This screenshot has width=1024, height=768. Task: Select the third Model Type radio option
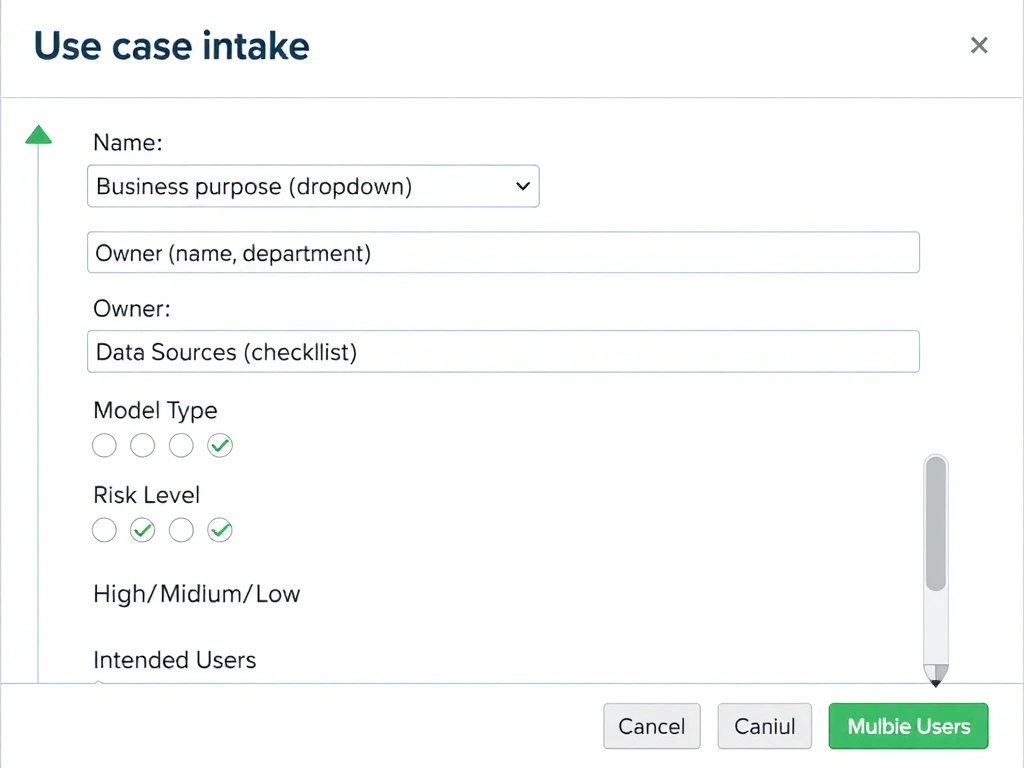click(181, 445)
